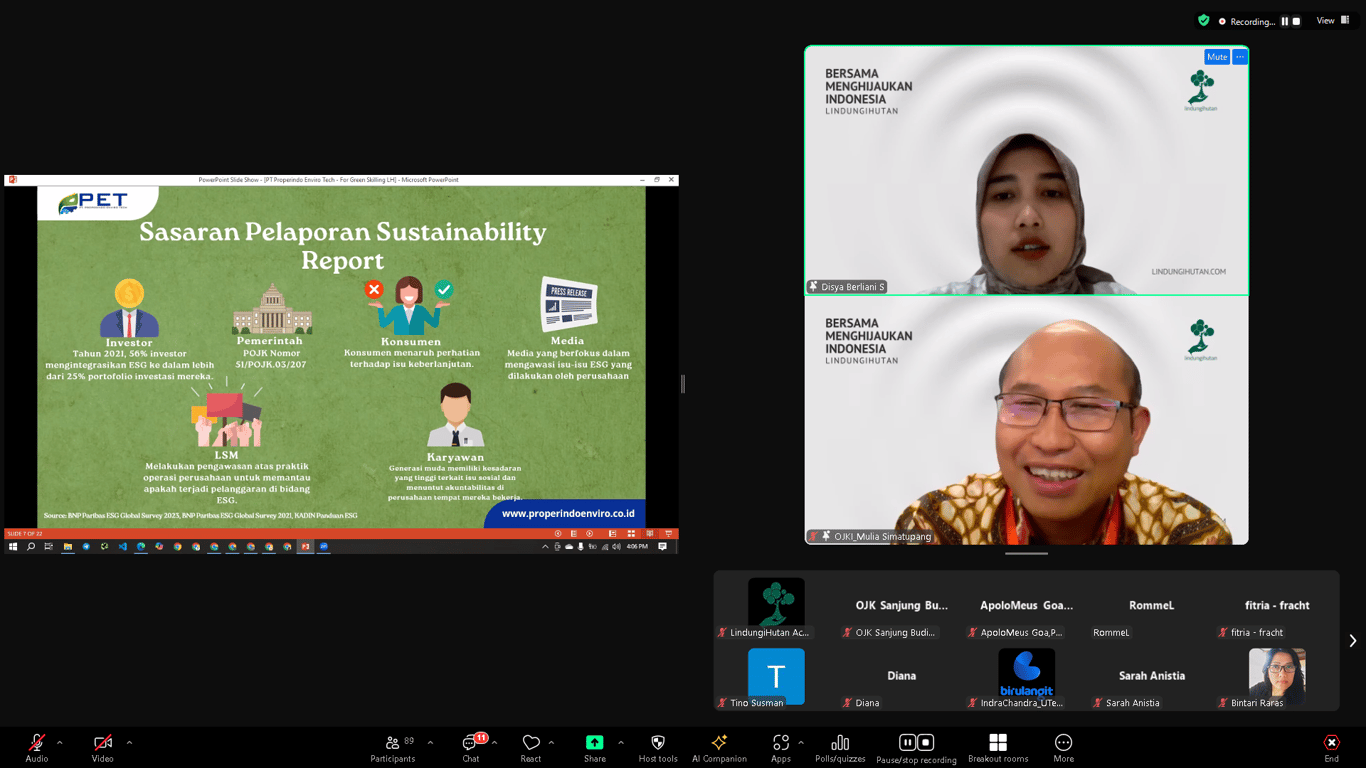
Task: Open more options on Disya's video tile
Action: click(1240, 57)
